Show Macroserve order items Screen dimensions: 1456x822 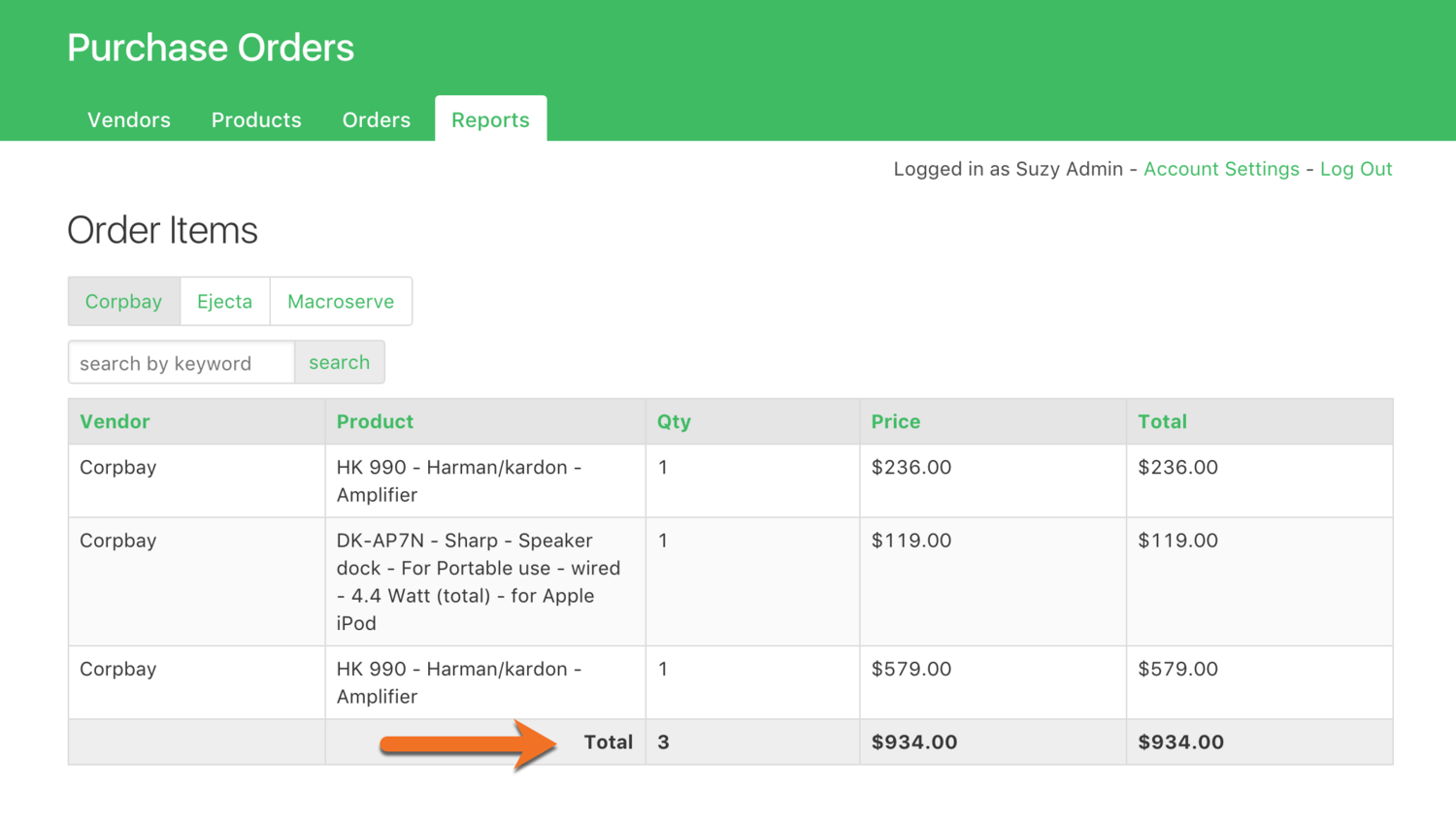click(341, 301)
